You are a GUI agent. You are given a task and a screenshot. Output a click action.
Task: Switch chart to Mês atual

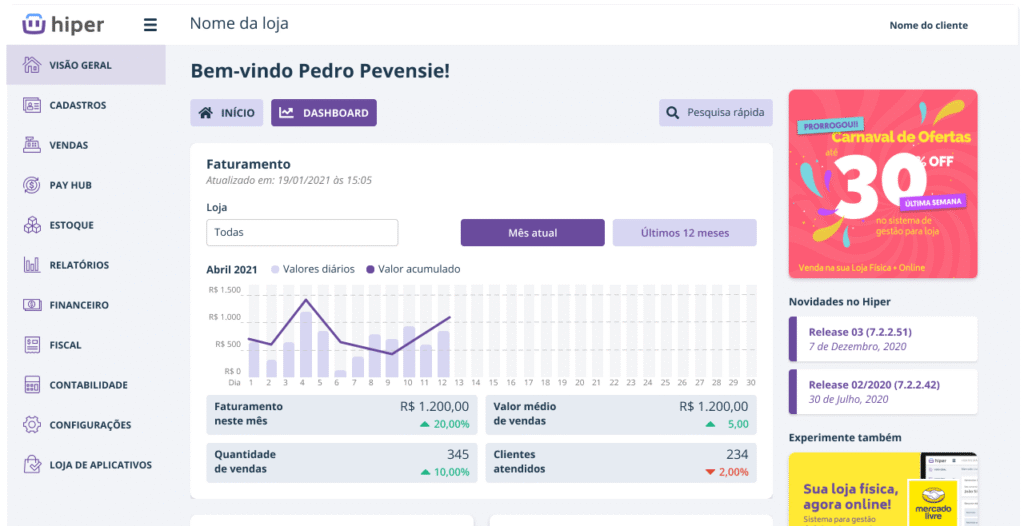[x=532, y=233]
